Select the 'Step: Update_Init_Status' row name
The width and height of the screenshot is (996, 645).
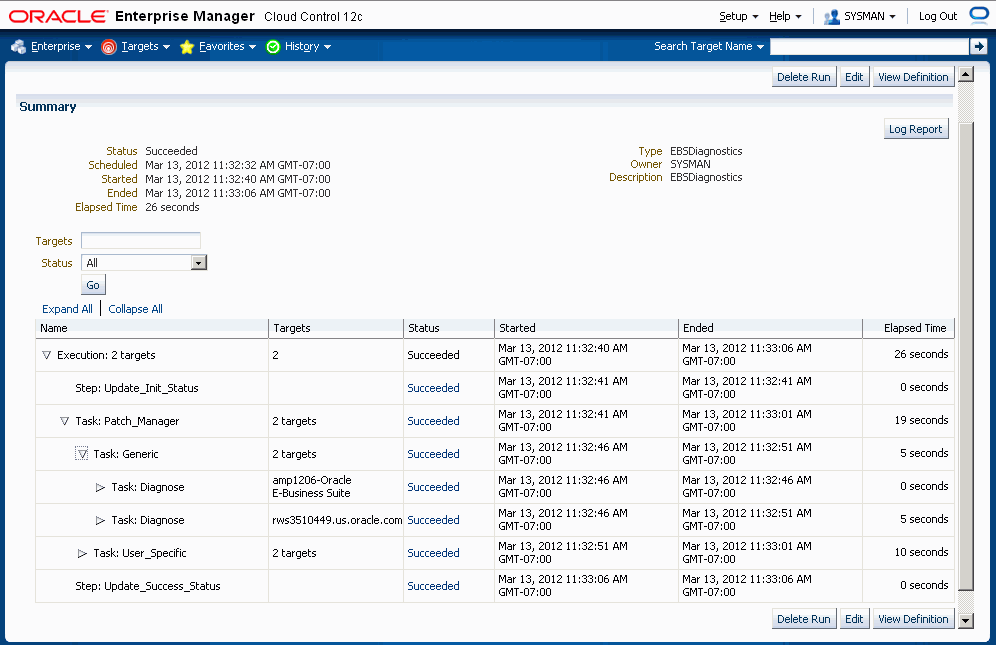pyautogui.click(x=137, y=388)
